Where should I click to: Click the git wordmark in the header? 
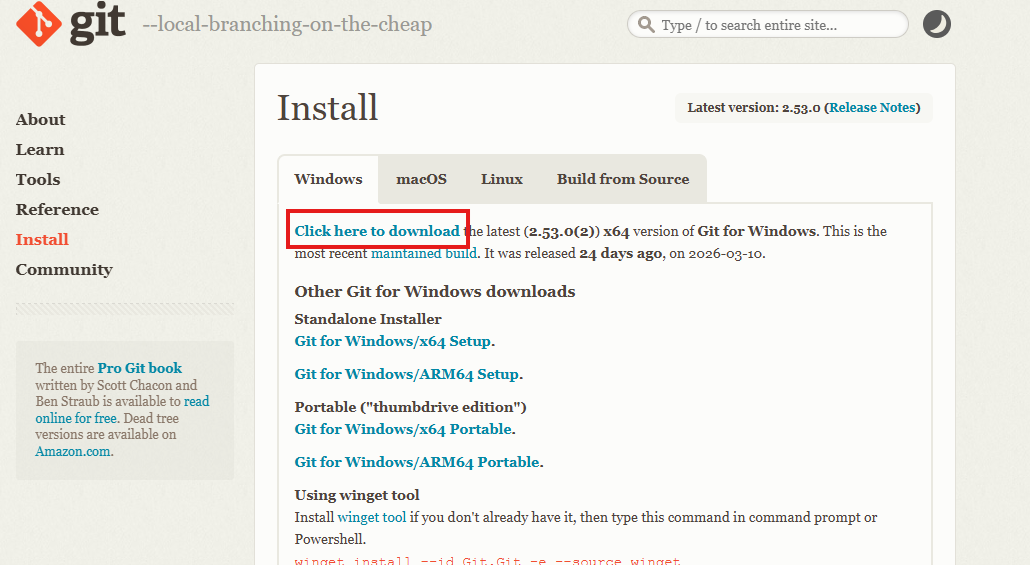click(x=97, y=24)
